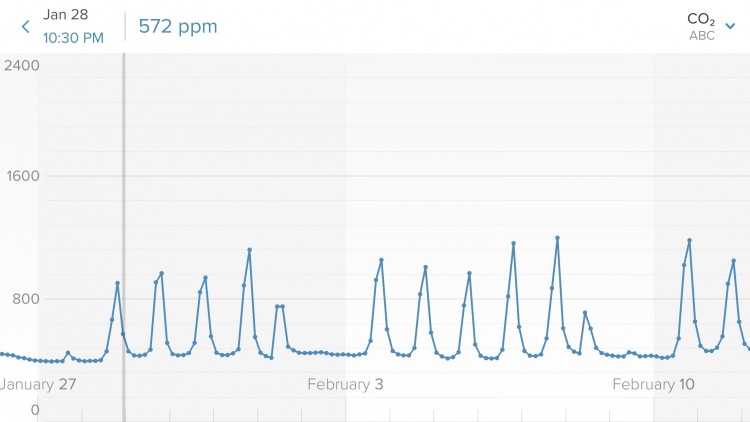Select the January 27 date marker
The image size is (750, 422).
click(38, 384)
